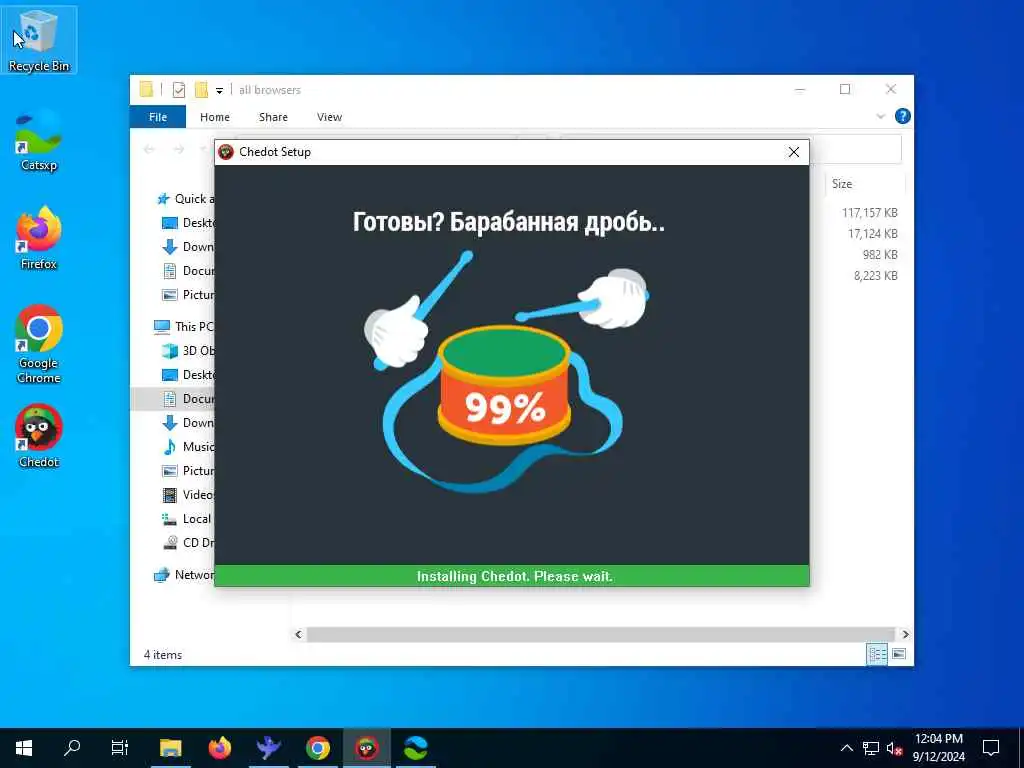Select Pictures under Quick access

point(188,295)
